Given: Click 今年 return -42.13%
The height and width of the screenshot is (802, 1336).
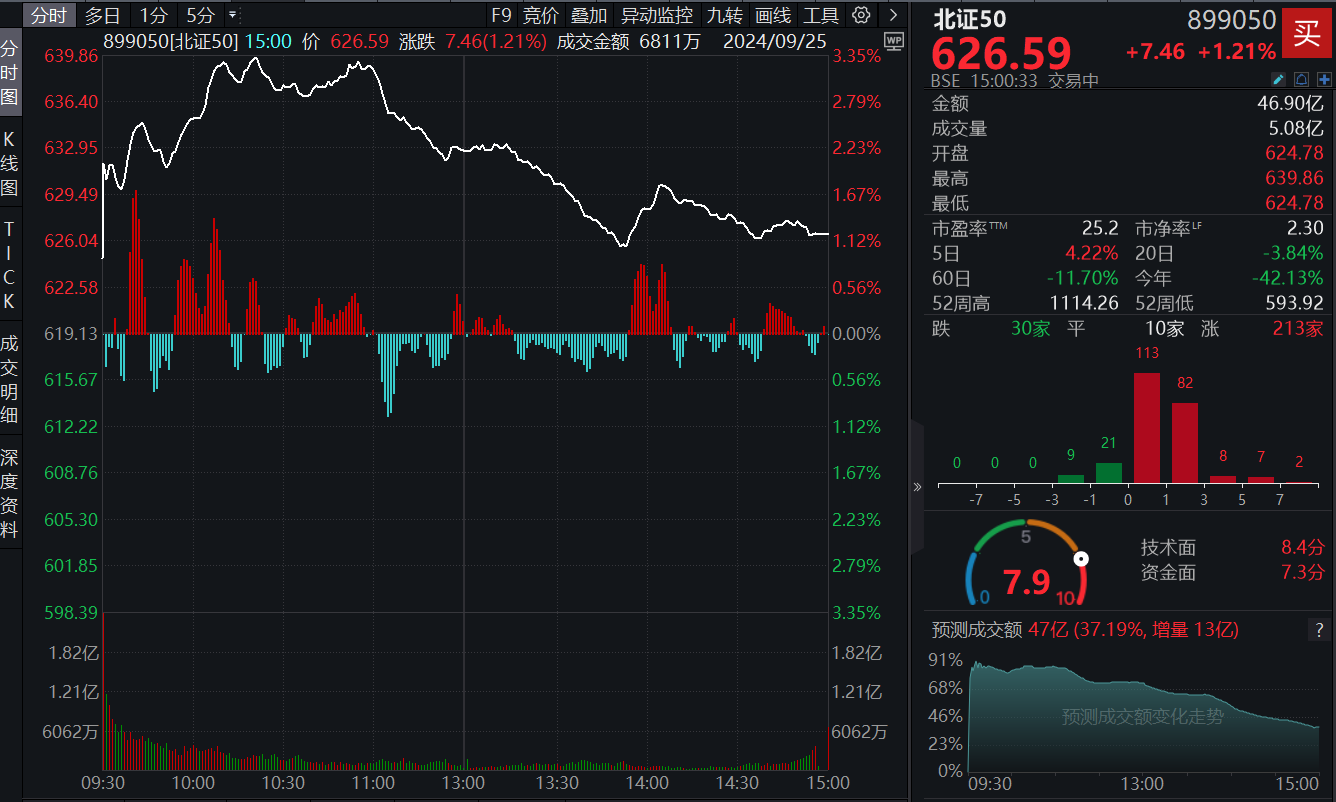Looking at the screenshot, I should coord(1287,278).
